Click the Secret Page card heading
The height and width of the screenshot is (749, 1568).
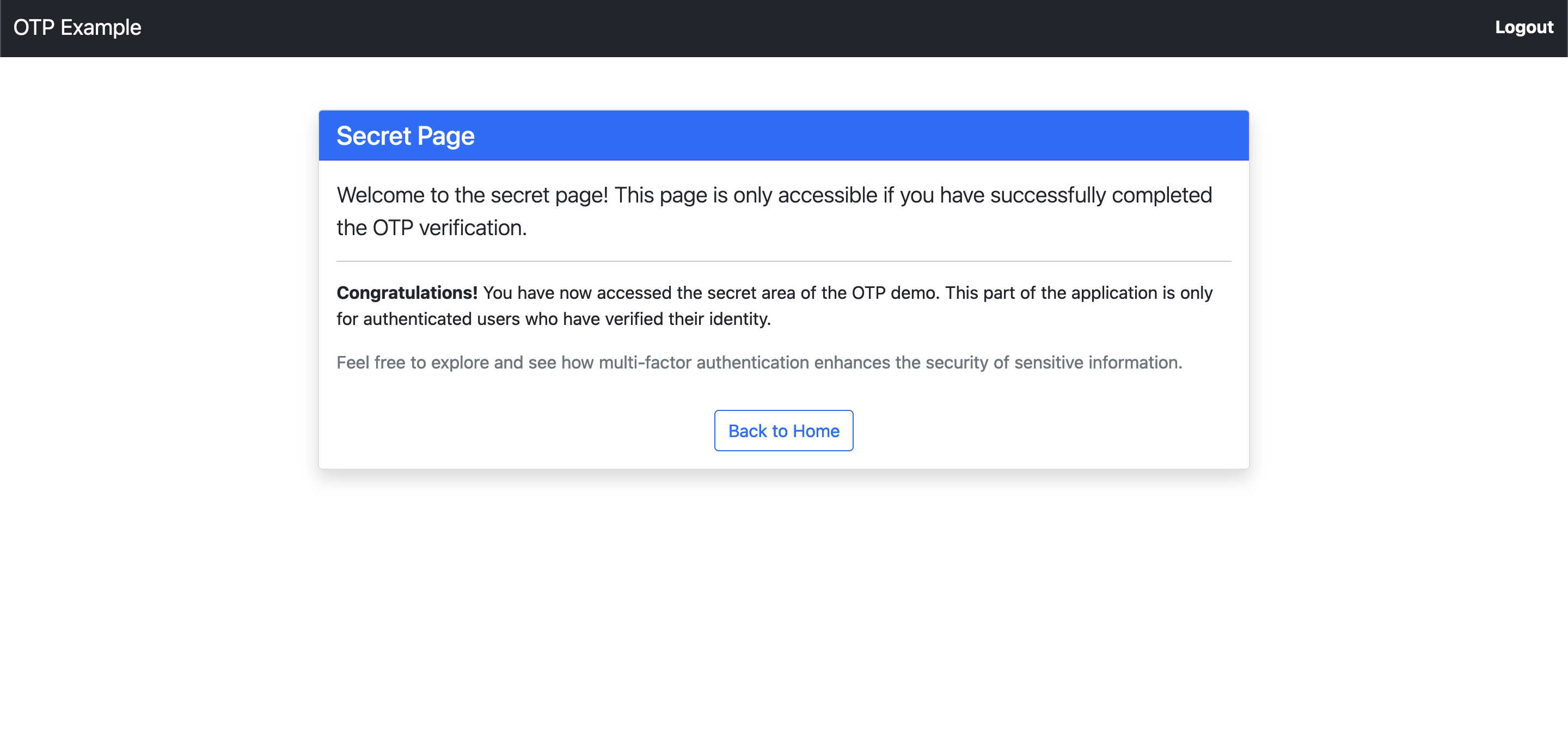[x=406, y=136]
